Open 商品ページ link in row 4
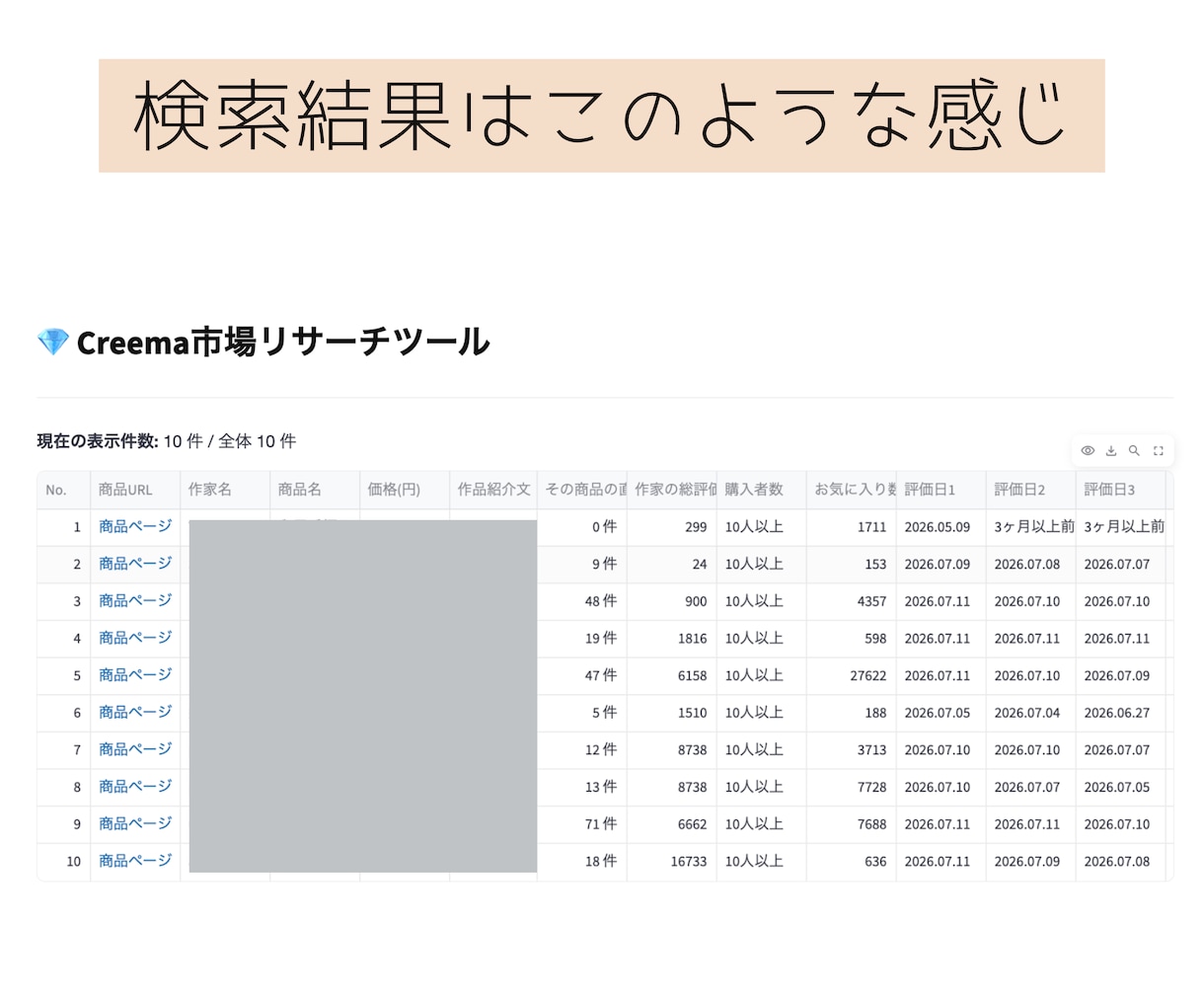Viewport: 1204px width, 1002px height. tap(135, 638)
